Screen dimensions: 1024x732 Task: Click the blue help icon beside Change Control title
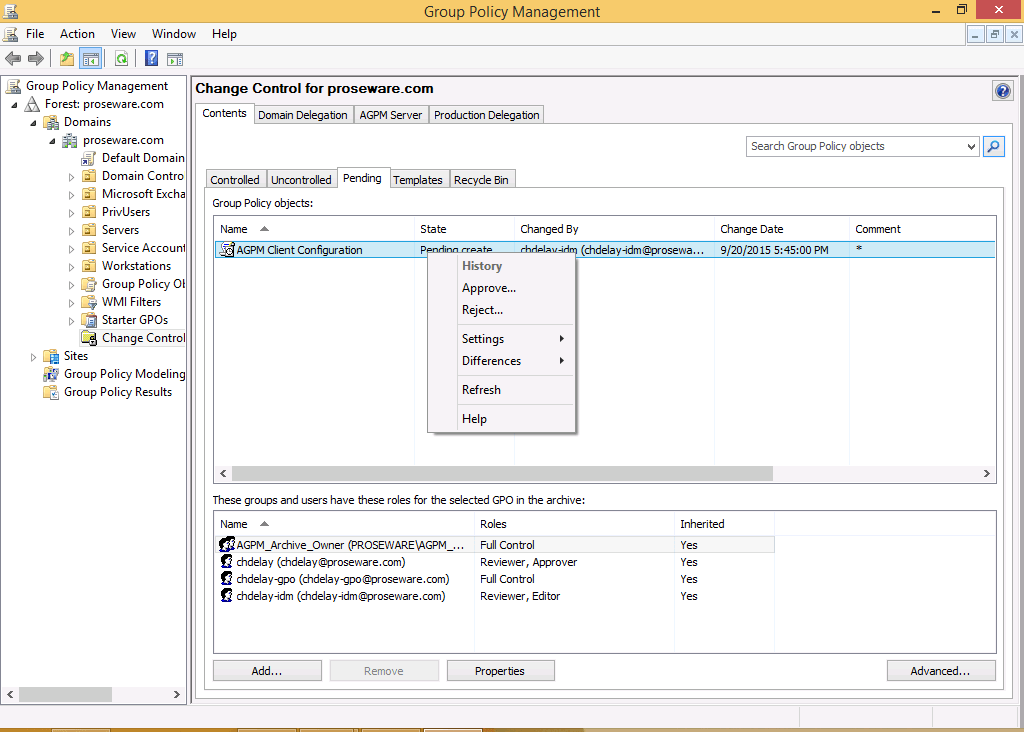point(1002,91)
